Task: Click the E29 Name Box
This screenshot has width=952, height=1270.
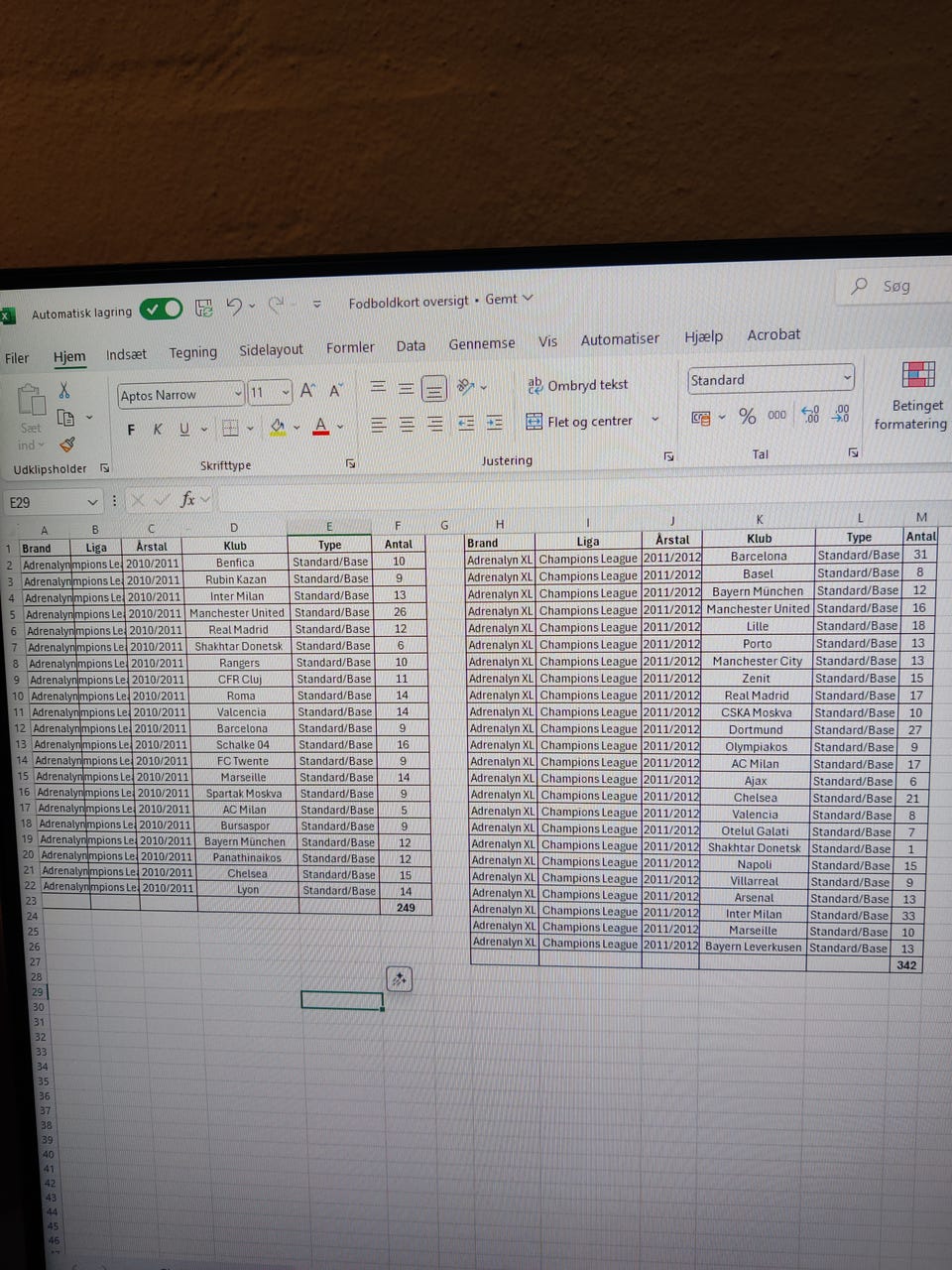Action: [x=54, y=502]
